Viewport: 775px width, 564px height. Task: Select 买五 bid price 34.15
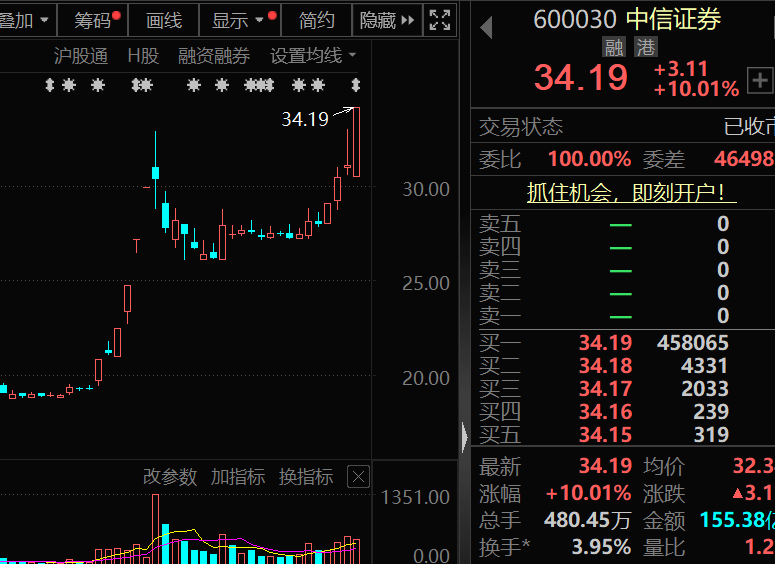click(x=605, y=435)
